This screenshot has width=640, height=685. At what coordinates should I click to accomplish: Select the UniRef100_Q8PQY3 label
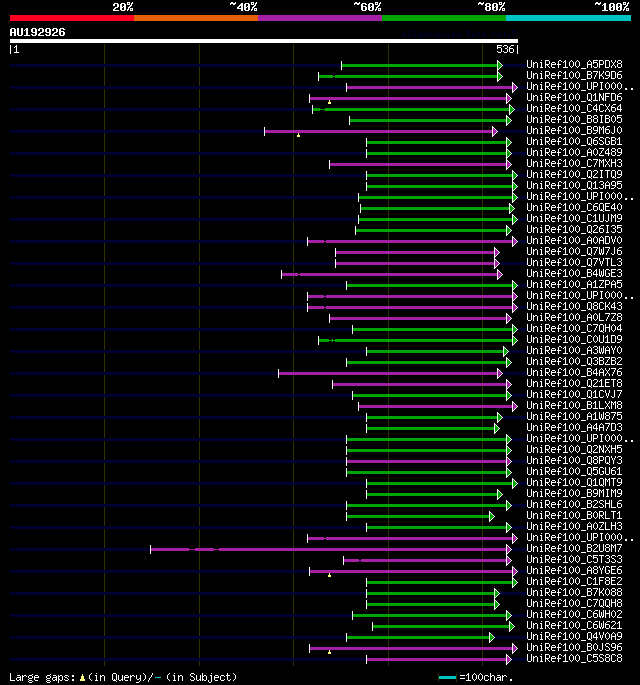[x=574, y=460]
